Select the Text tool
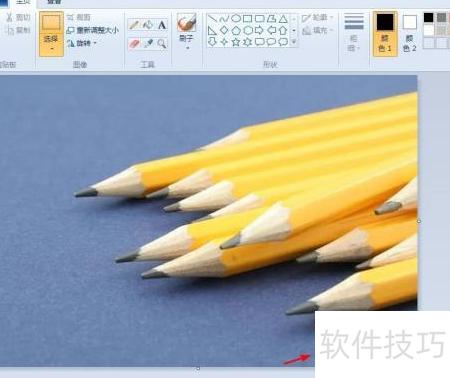The image size is (450, 378). [162, 25]
